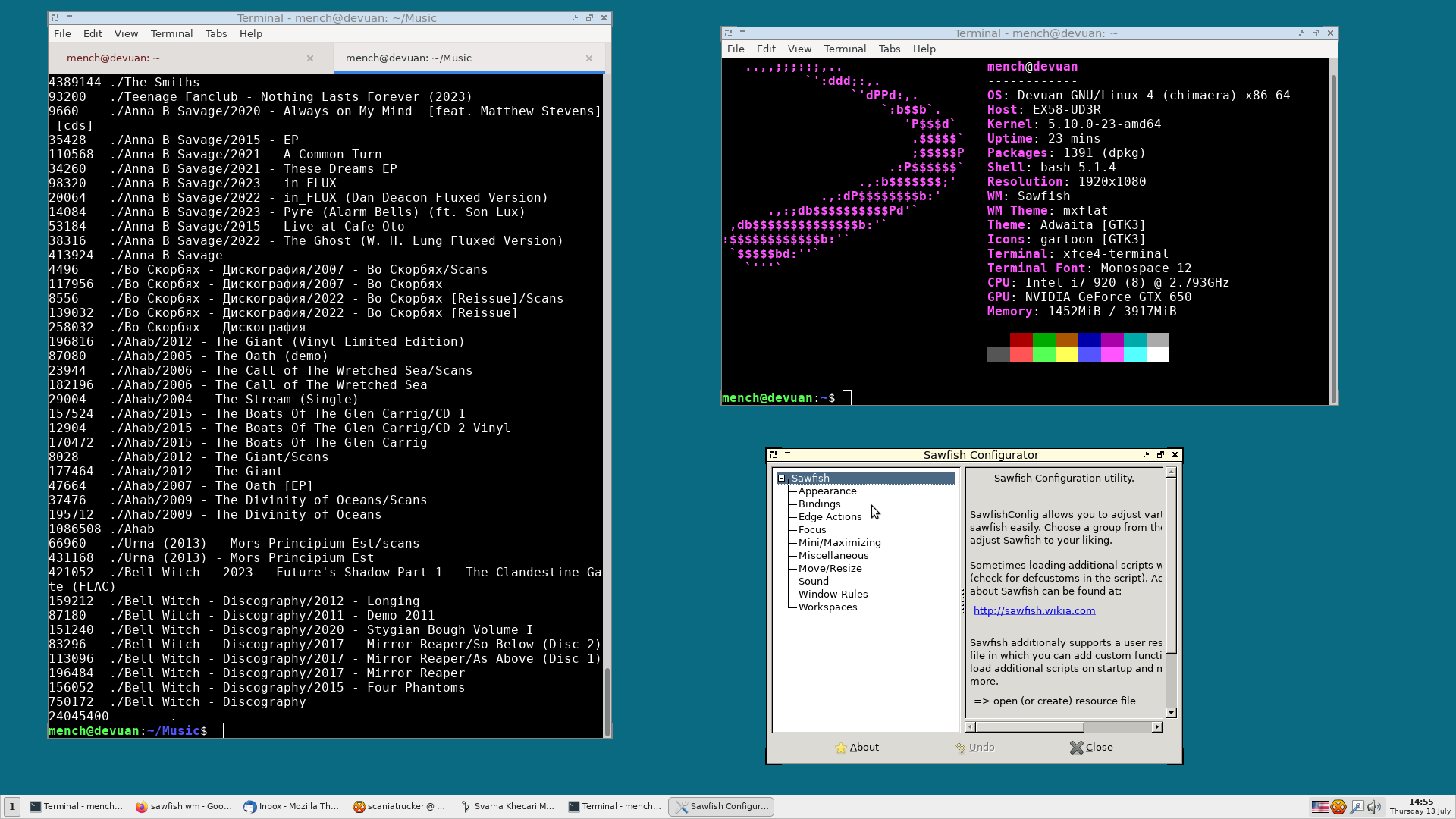Open the Edit menu in the Music terminal
The image size is (1456, 819).
pos(93,33)
